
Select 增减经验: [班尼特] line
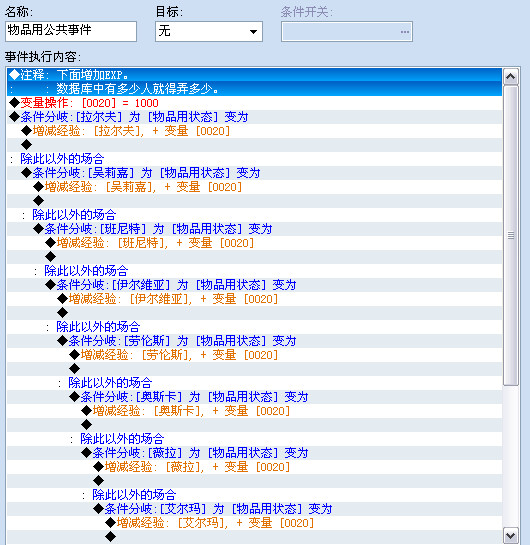255,243
